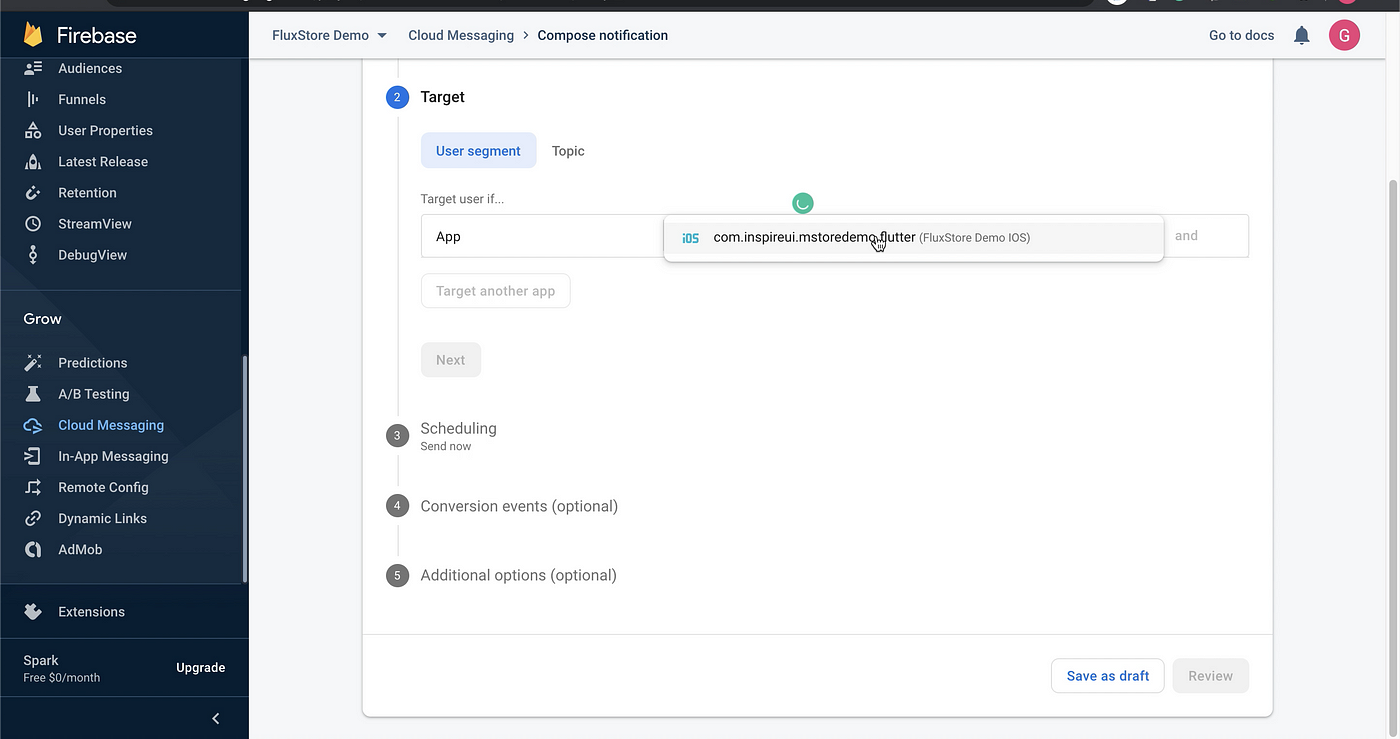Click the Next button
This screenshot has height=739, width=1400.
(450, 360)
